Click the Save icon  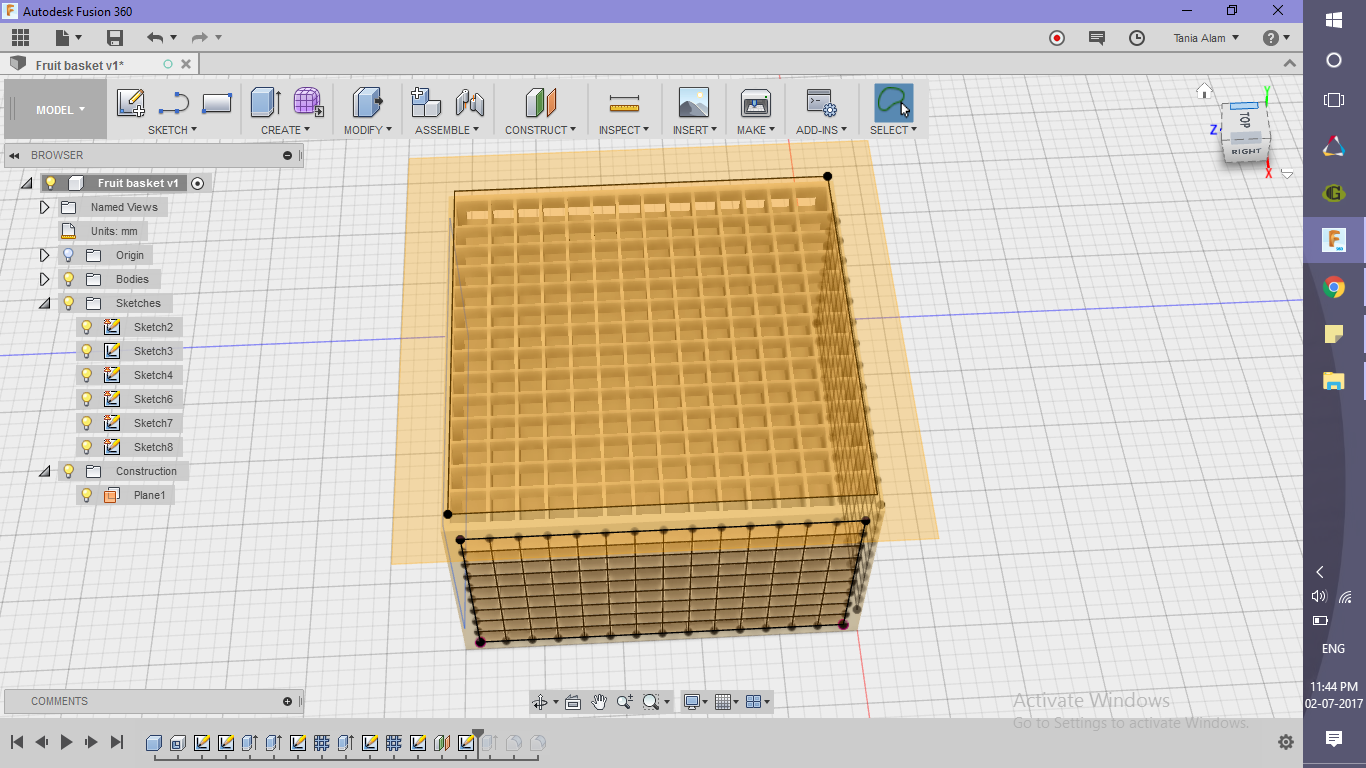point(115,38)
